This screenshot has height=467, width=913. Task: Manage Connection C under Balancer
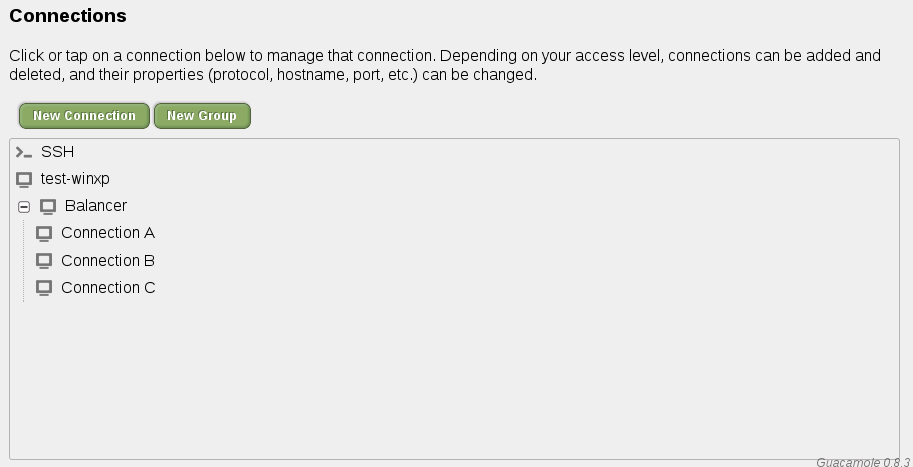tap(108, 288)
